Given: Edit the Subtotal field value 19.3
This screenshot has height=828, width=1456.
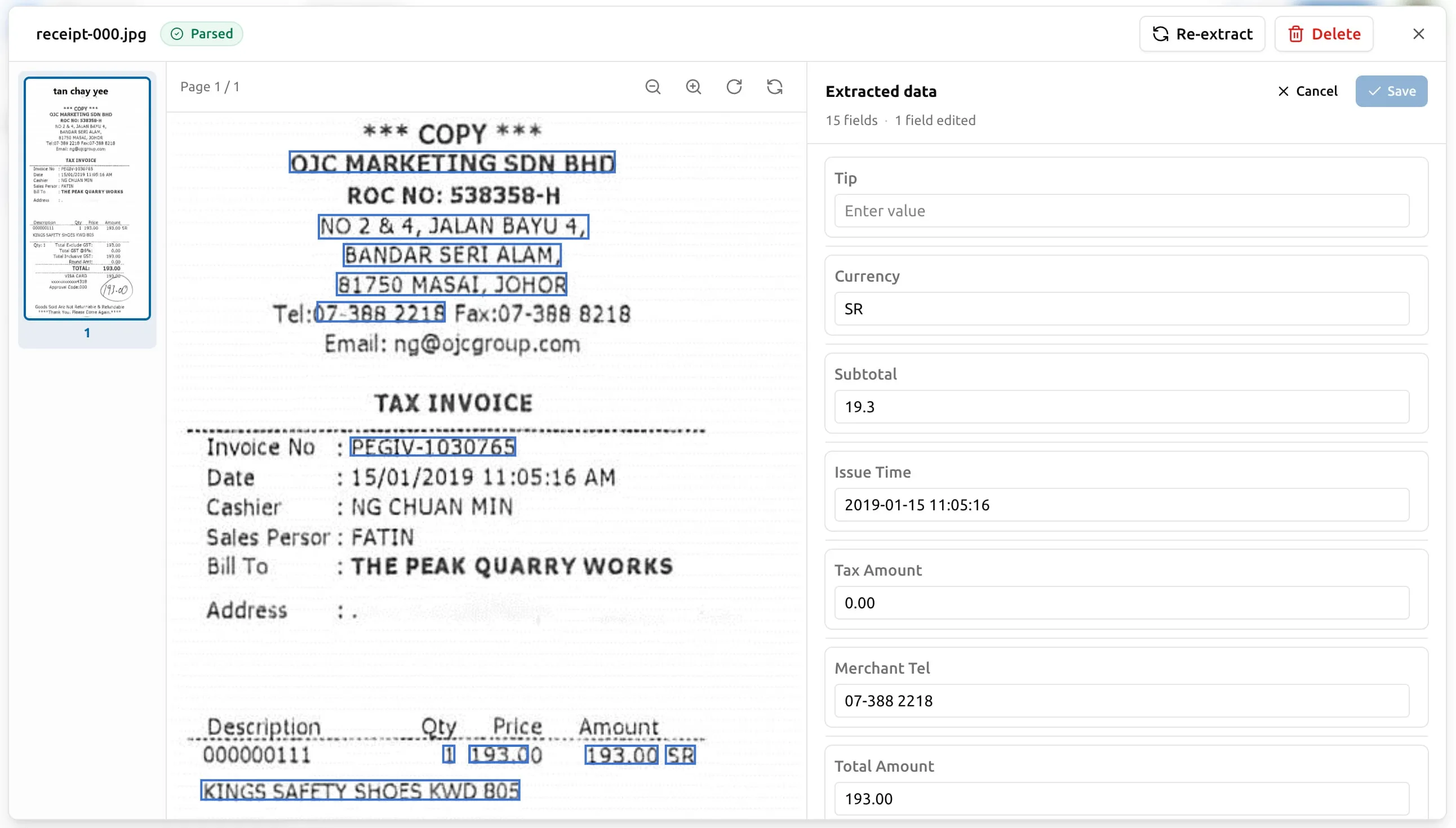Looking at the screenshot, I should pyautogui.click(x=1121, y=407).
